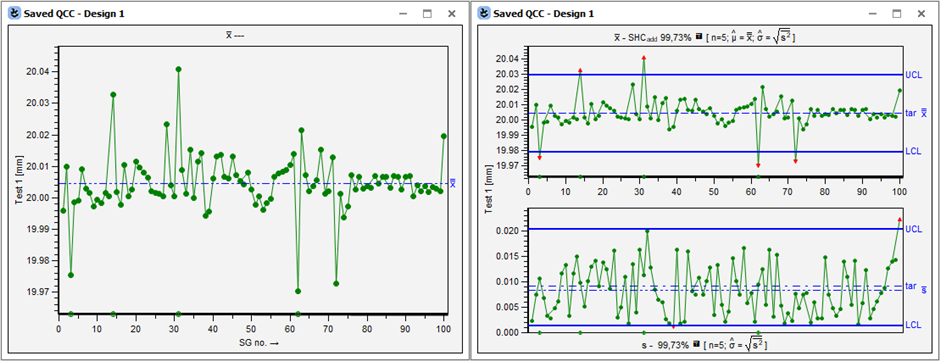Viewport: 940px width, 361px height.
Task: Click the UCL label of the s chart
Action: (914, 229)
